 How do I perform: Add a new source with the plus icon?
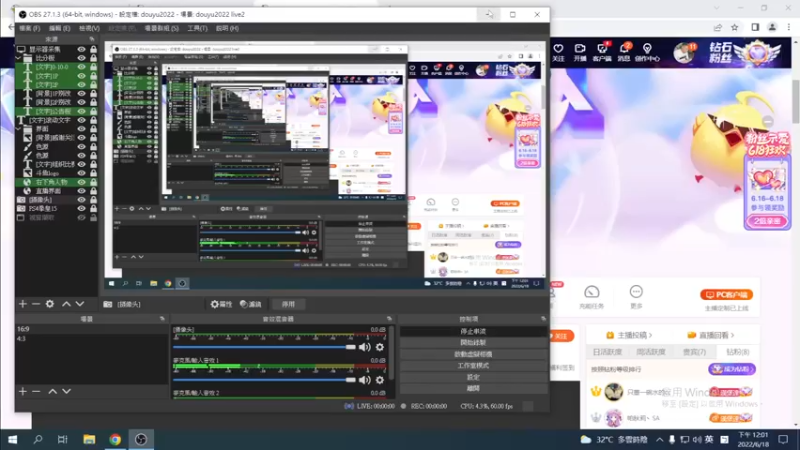(x=22, y=304)
